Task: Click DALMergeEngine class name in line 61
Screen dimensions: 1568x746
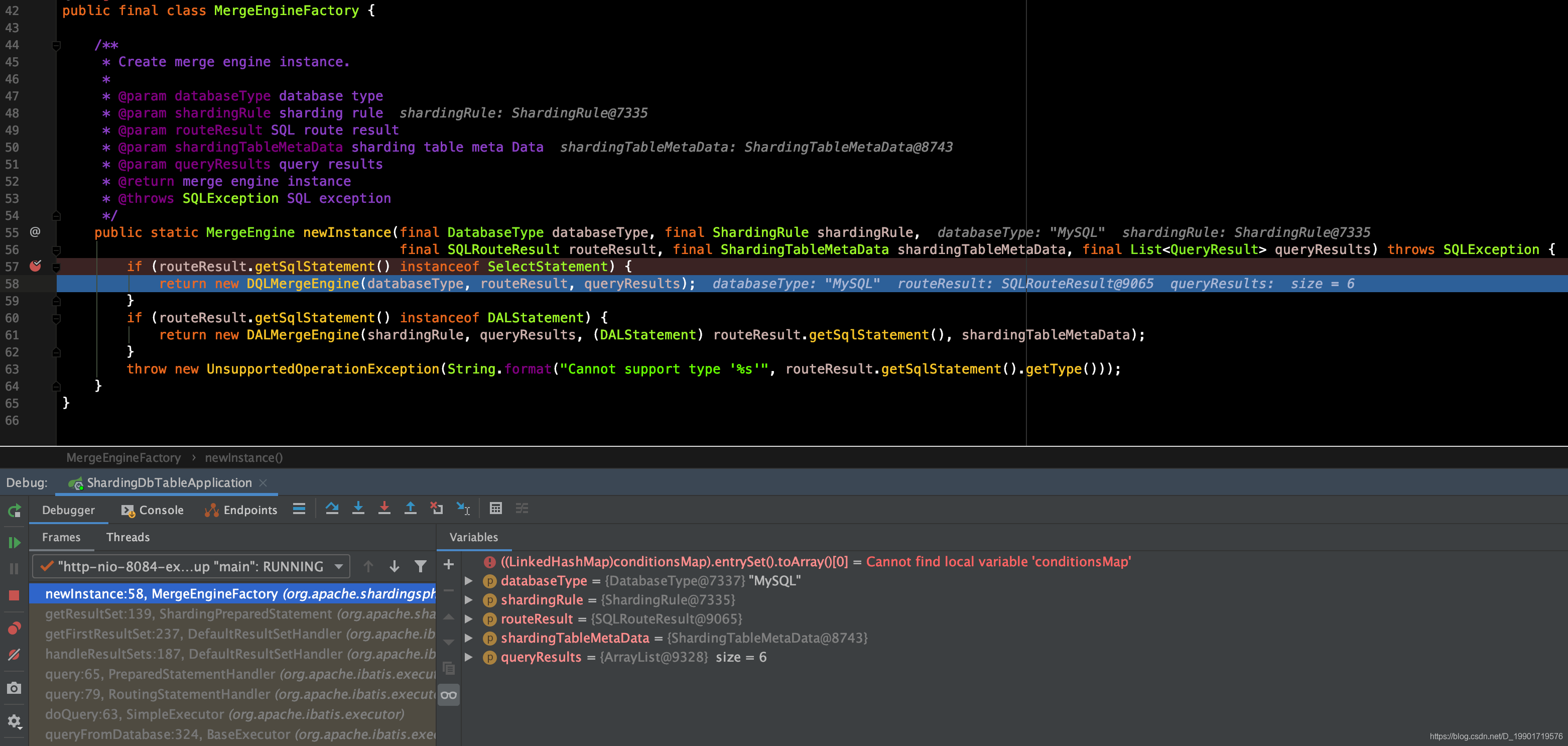Action: coord(303,335)
